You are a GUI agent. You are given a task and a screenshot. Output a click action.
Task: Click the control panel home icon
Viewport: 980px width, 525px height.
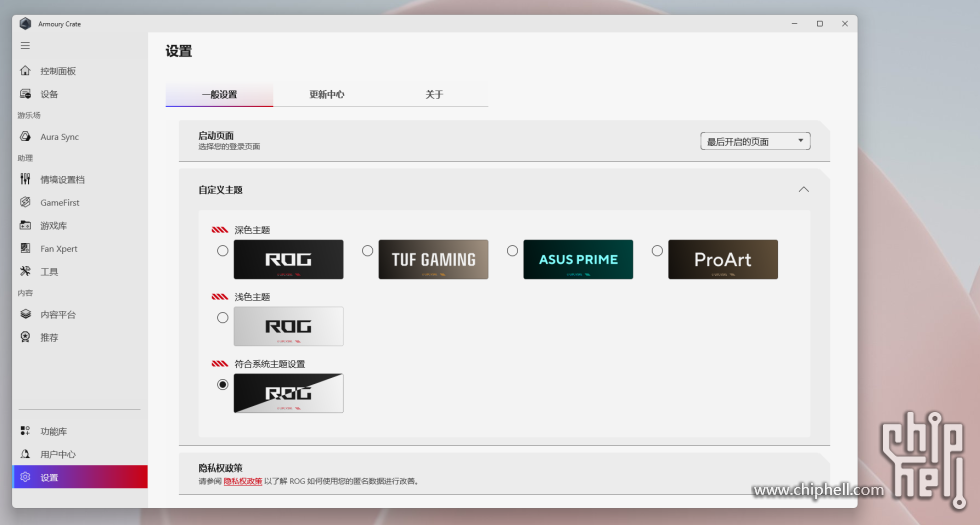point(25,71)
